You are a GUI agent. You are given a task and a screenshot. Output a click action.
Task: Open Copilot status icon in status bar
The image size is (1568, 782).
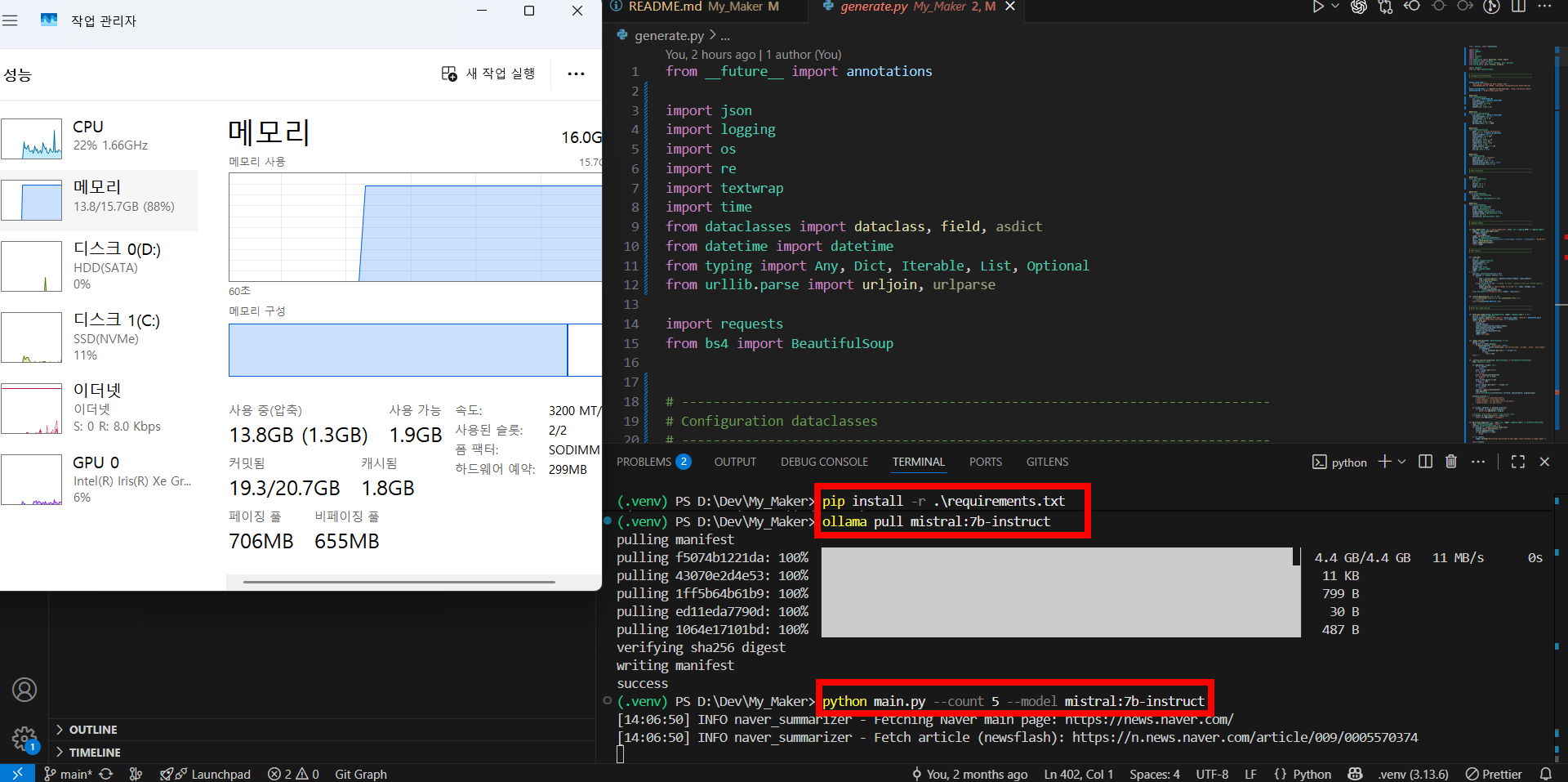[1355, 774]
